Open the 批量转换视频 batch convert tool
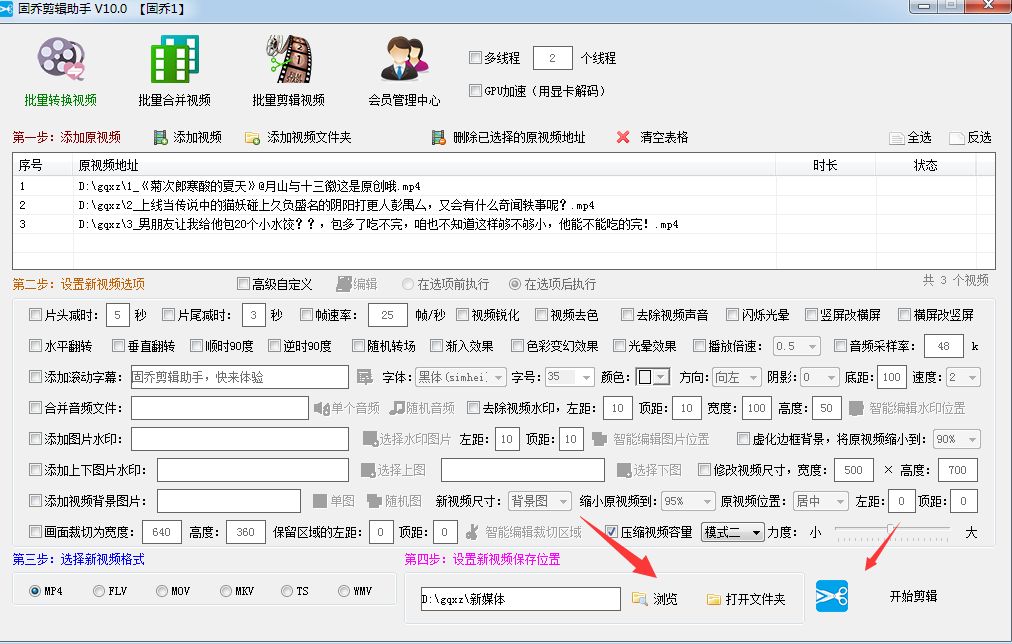The width and height of the screenshot is (1012, 644). pyautogui.click(x=62, y=70)
